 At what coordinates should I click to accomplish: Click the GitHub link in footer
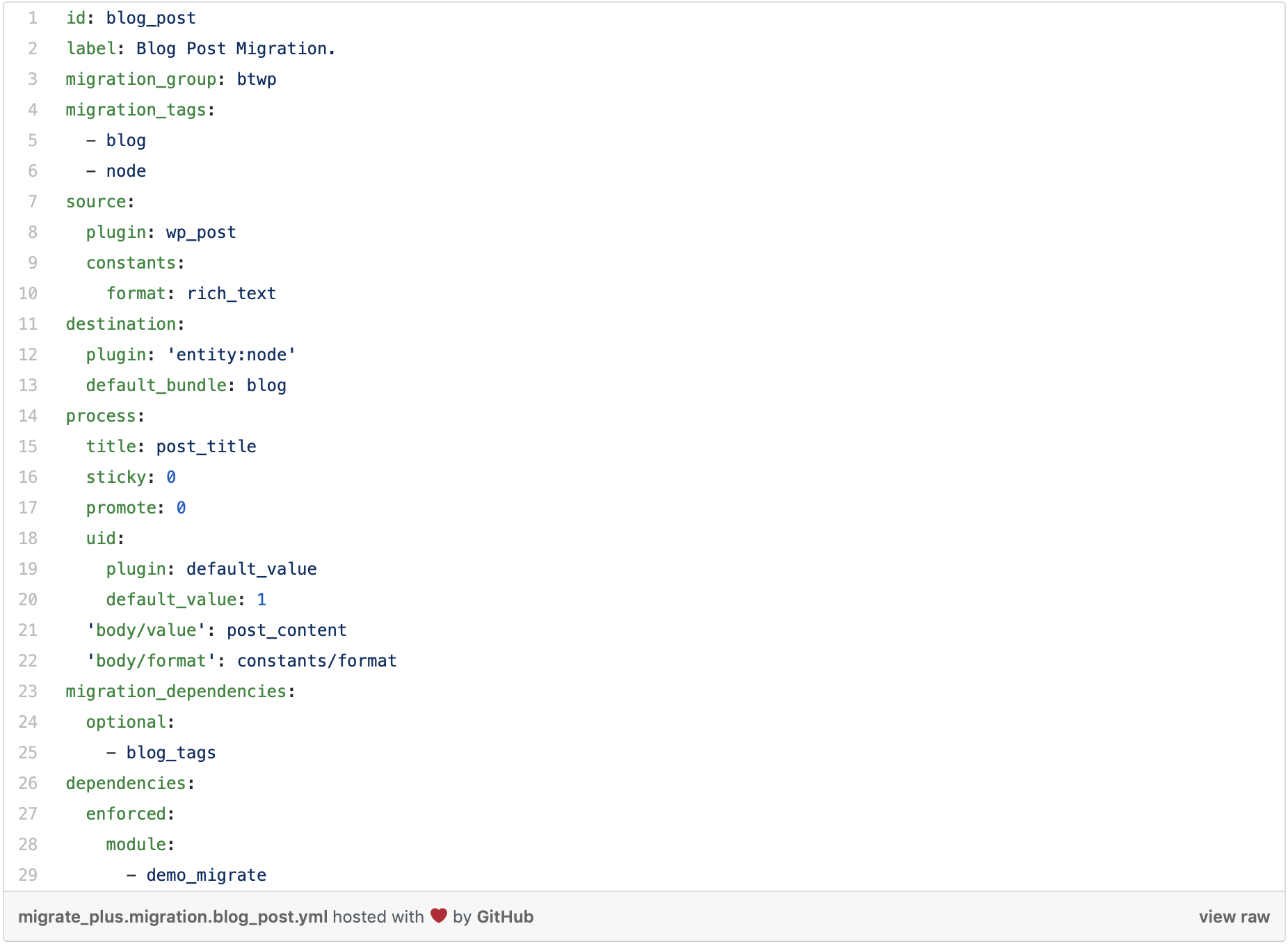505,917
